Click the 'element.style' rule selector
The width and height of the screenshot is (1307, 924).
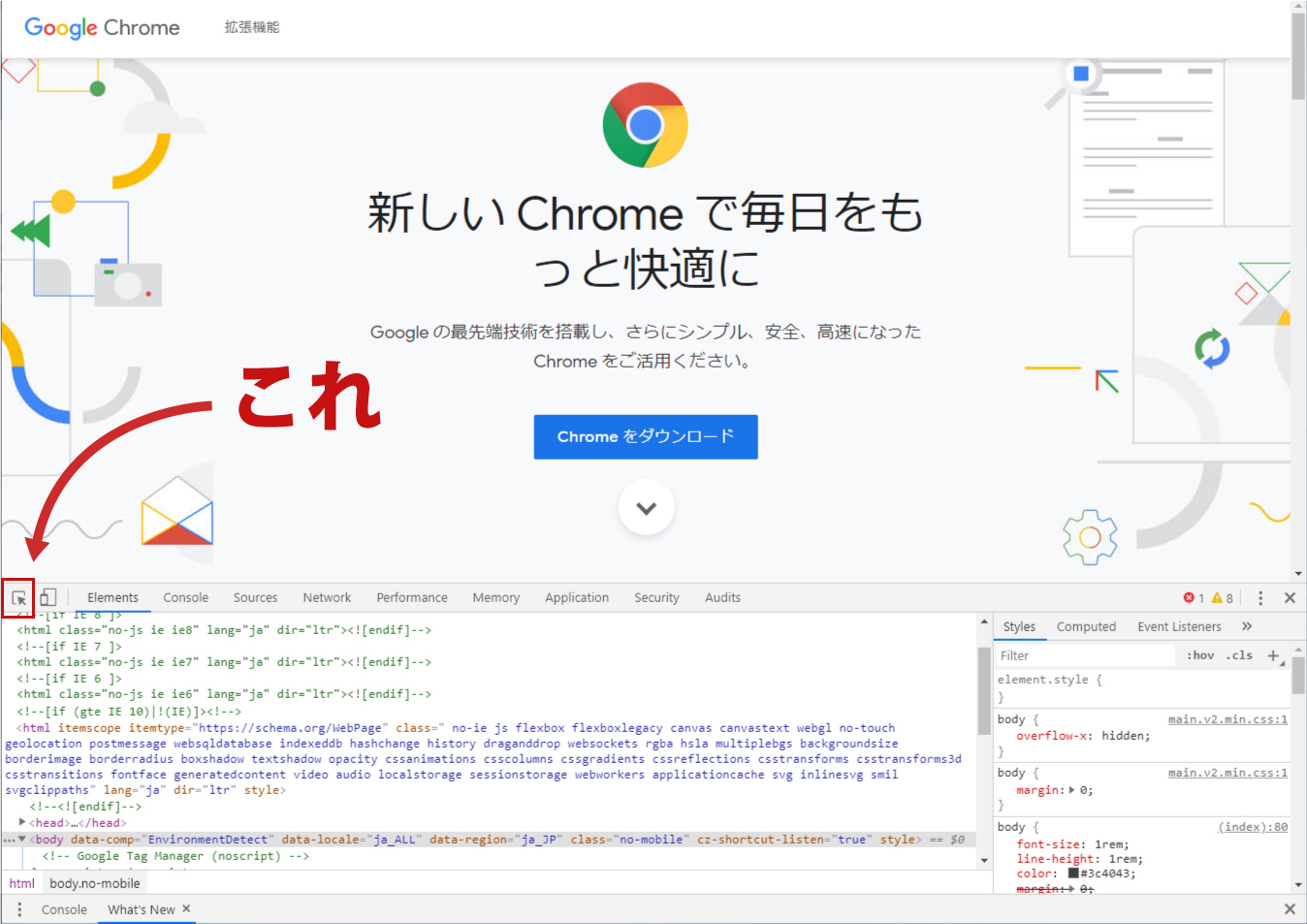[x=1045, y=680]
